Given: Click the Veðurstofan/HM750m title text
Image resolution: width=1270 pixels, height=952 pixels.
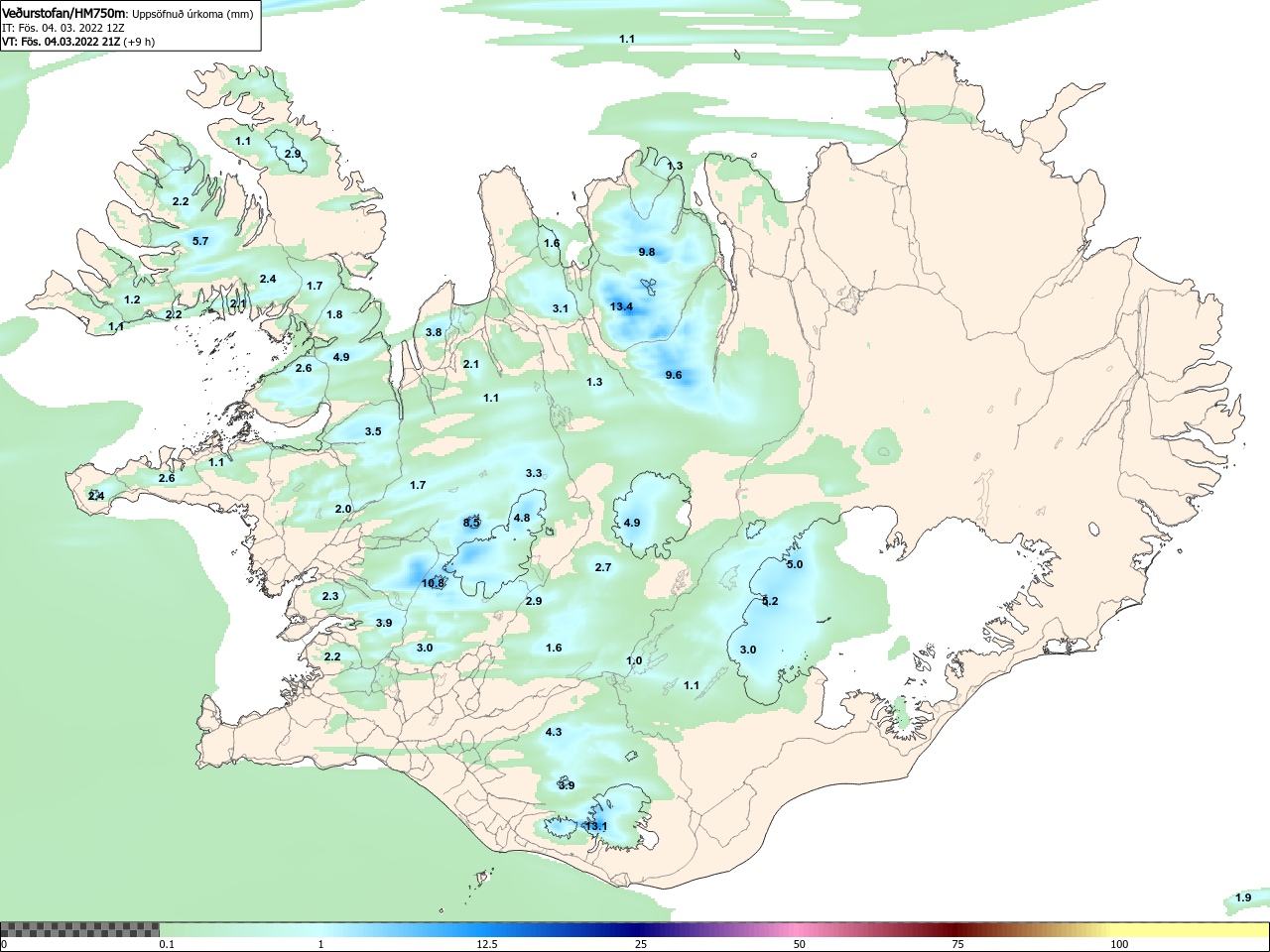Looking at the screenshot, I should tap(64, 14).
